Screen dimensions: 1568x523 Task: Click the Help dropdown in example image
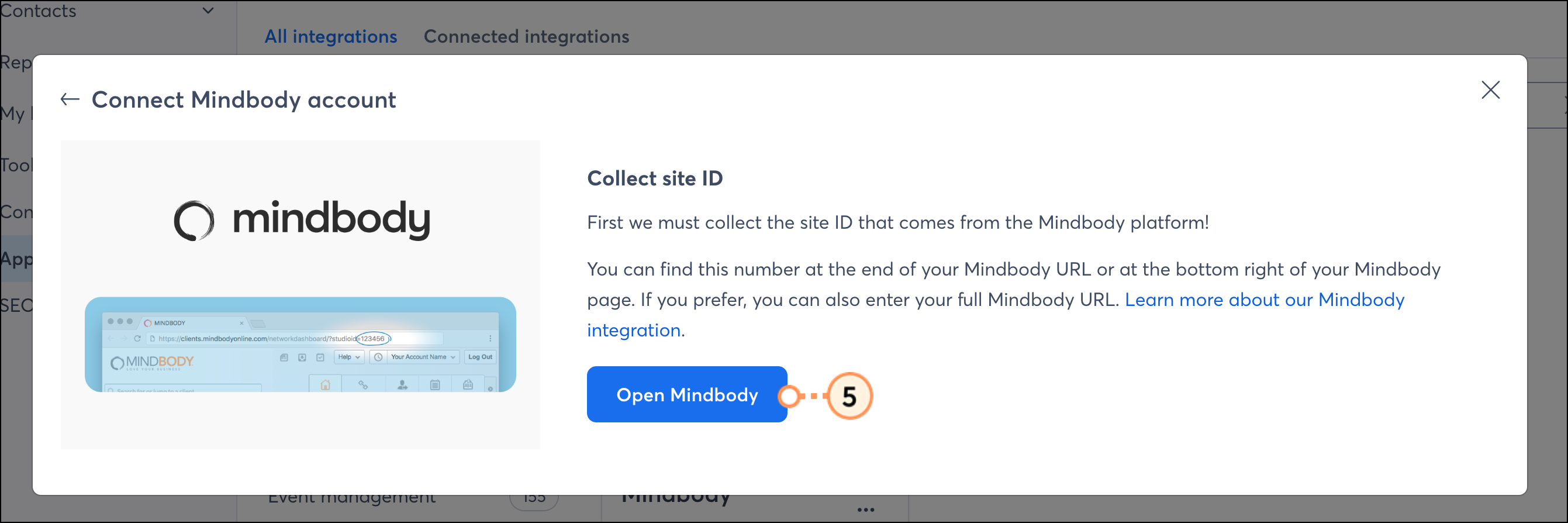(x=349, y=357)
